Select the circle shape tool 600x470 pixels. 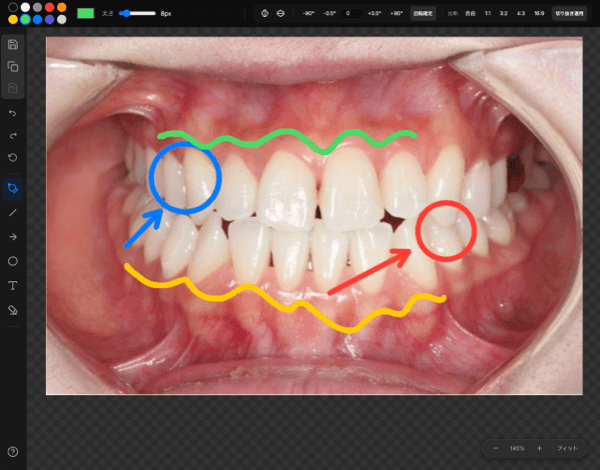click(x=13, y=261)
